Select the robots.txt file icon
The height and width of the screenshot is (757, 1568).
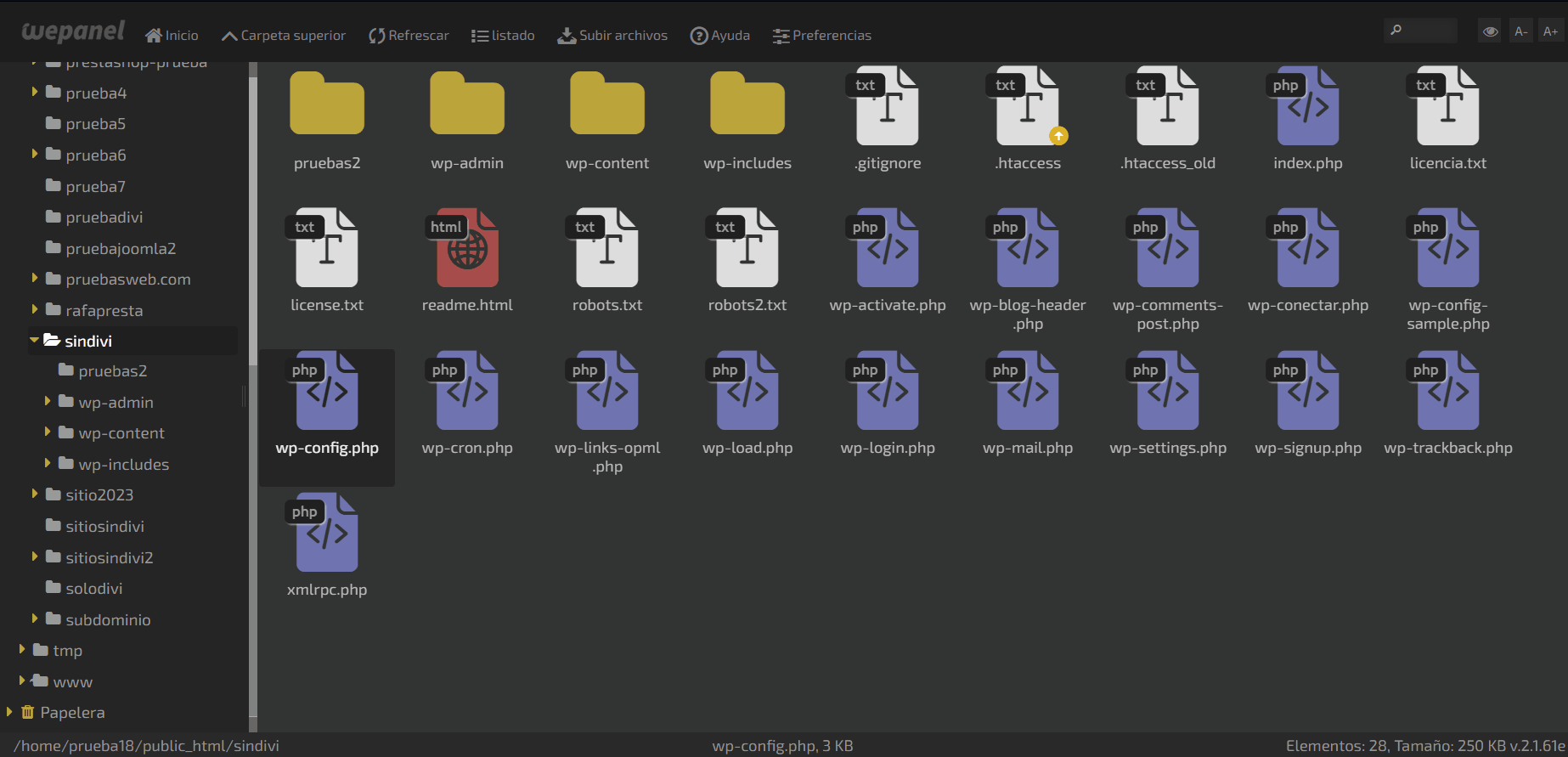[x=606, y=247]
